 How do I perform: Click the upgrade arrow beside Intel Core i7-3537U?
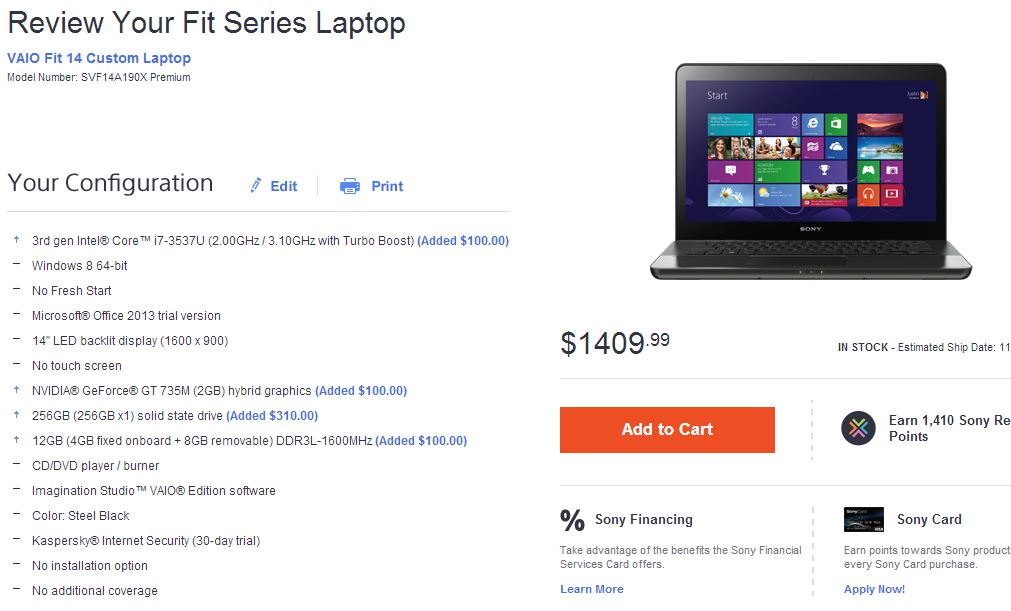tap(16, 240)
